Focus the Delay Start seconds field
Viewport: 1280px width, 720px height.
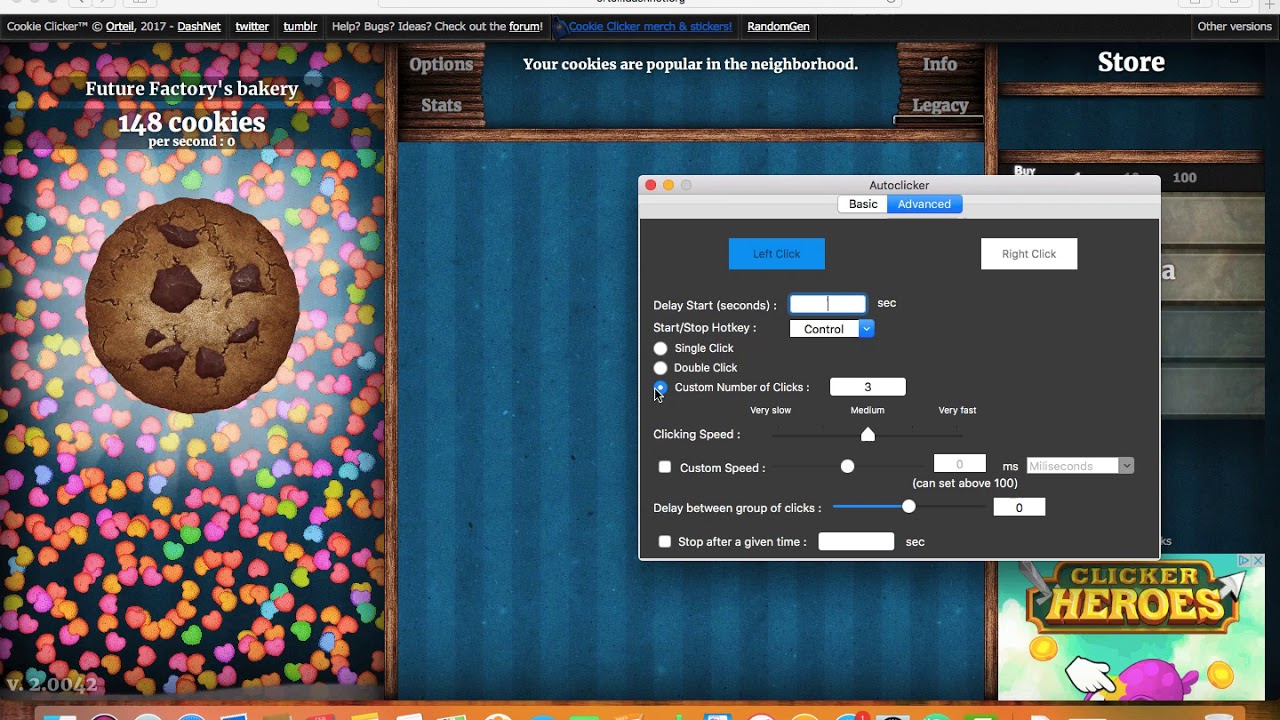[x=828, y=304]
